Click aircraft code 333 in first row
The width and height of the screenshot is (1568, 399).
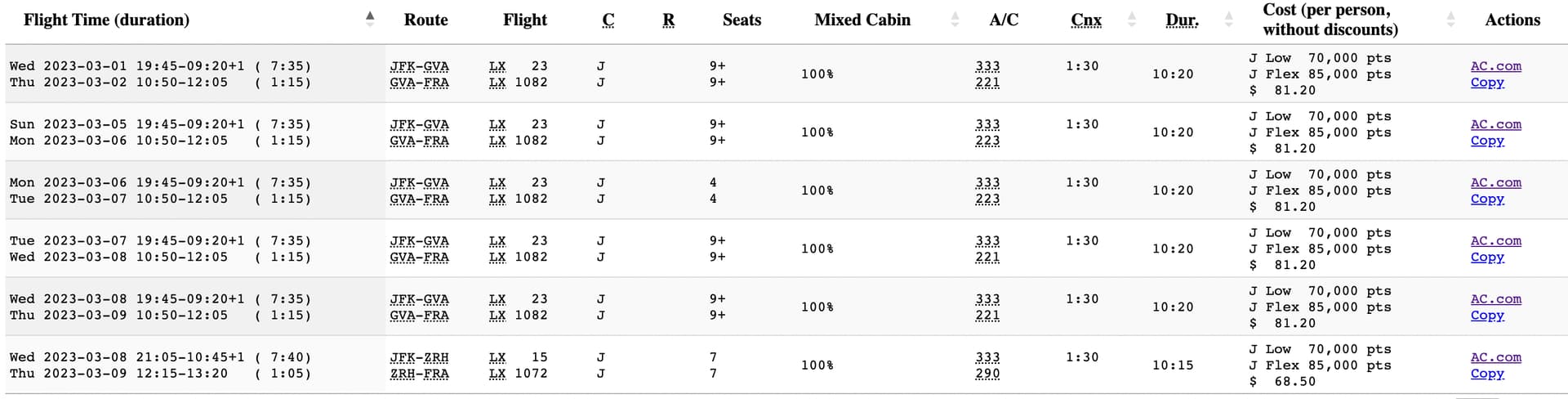tap(987, 66)
